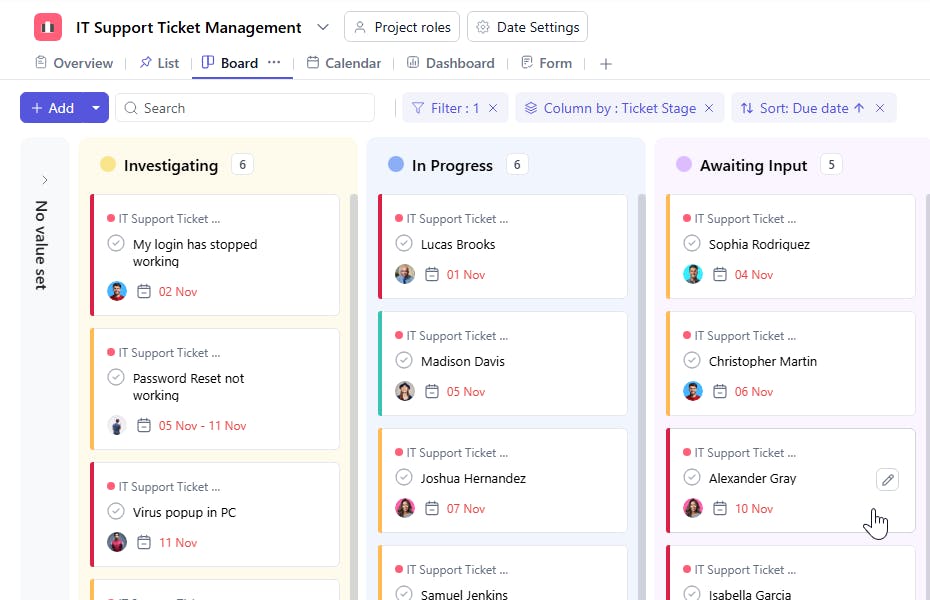Open Date Settings
The image size is (930, 600).
pyautogui.click(x=527, y=27)
